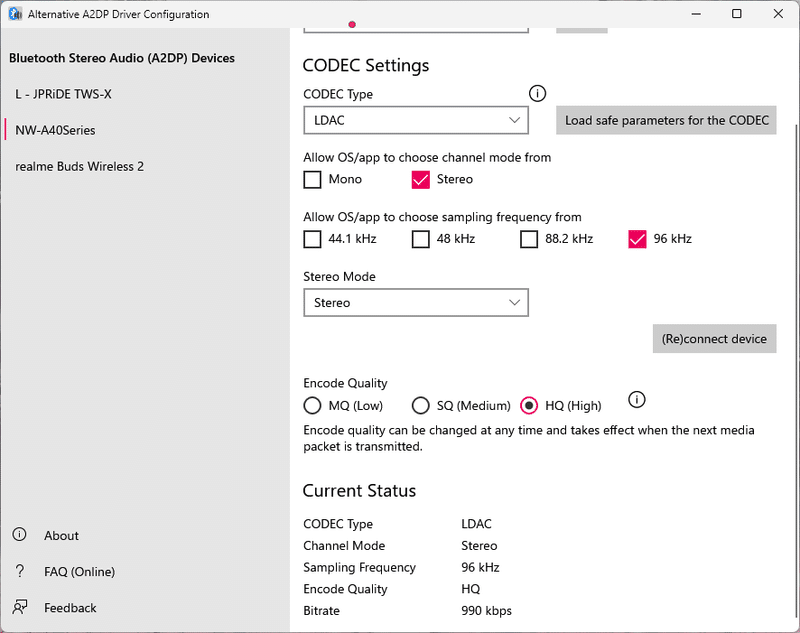Enable the 44.1 kHz sampling frequency

311,239
